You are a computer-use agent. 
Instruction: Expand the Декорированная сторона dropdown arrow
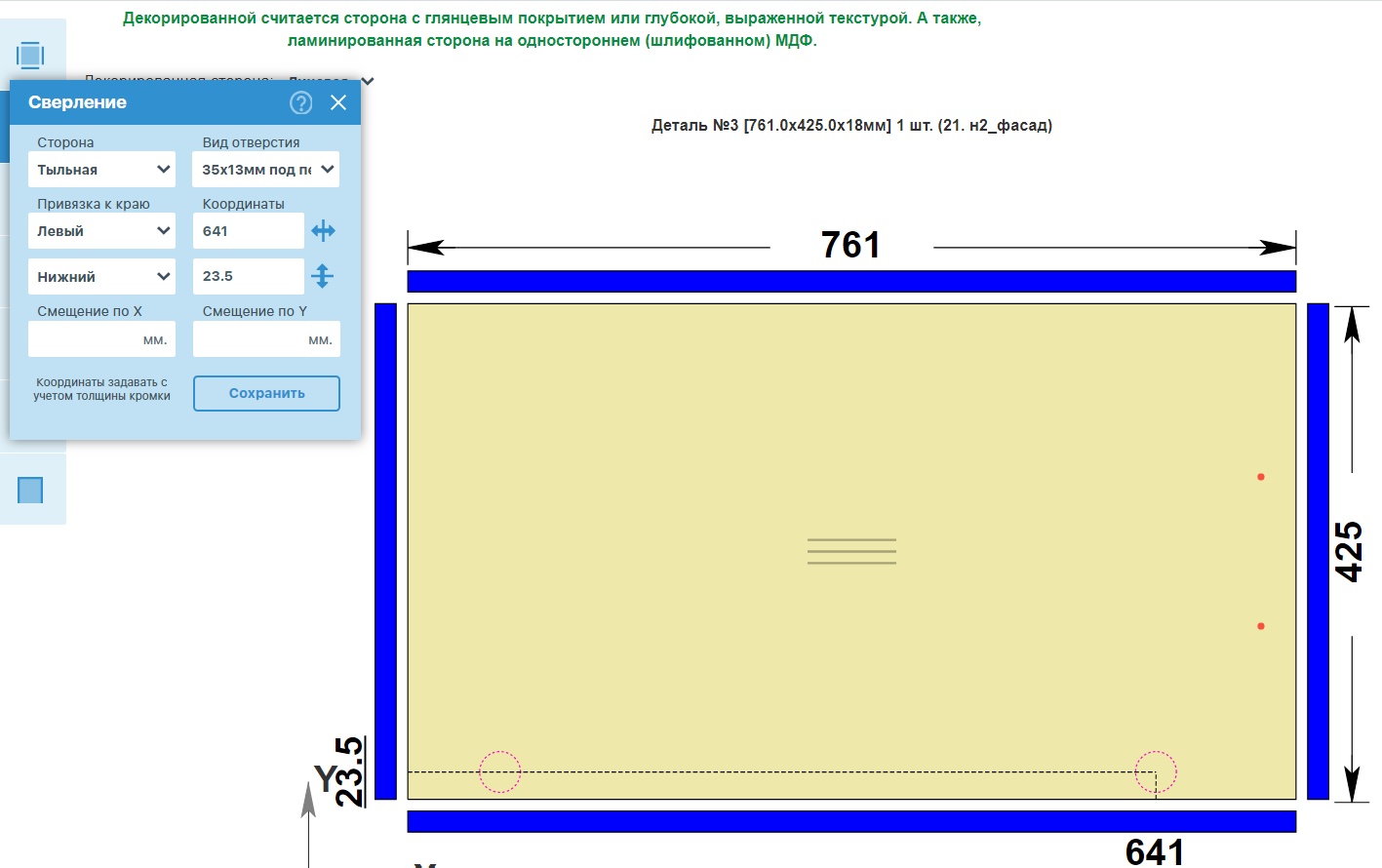tap(368, 81)
